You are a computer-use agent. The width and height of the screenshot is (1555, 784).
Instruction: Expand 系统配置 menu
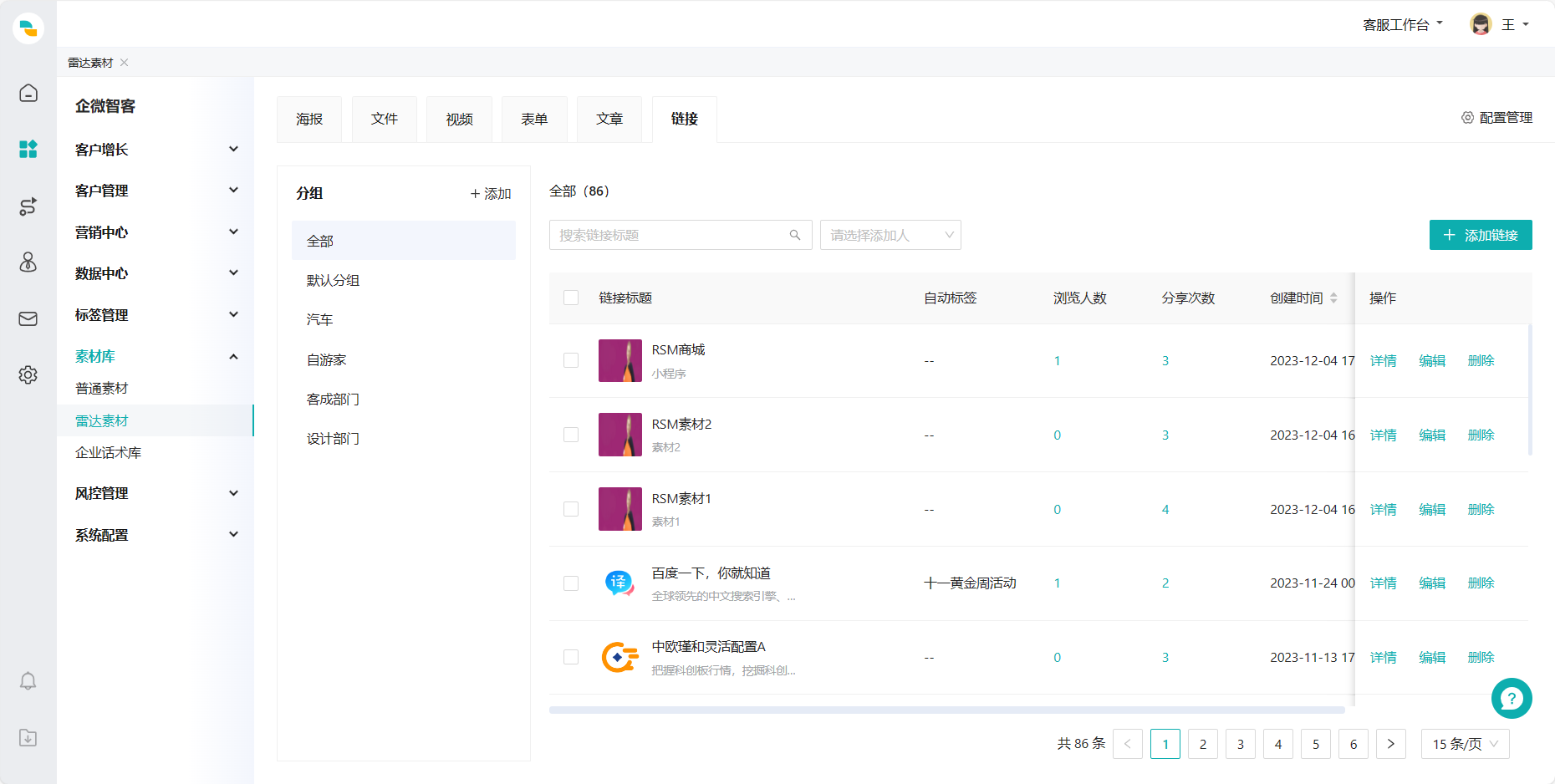(155, 535)
